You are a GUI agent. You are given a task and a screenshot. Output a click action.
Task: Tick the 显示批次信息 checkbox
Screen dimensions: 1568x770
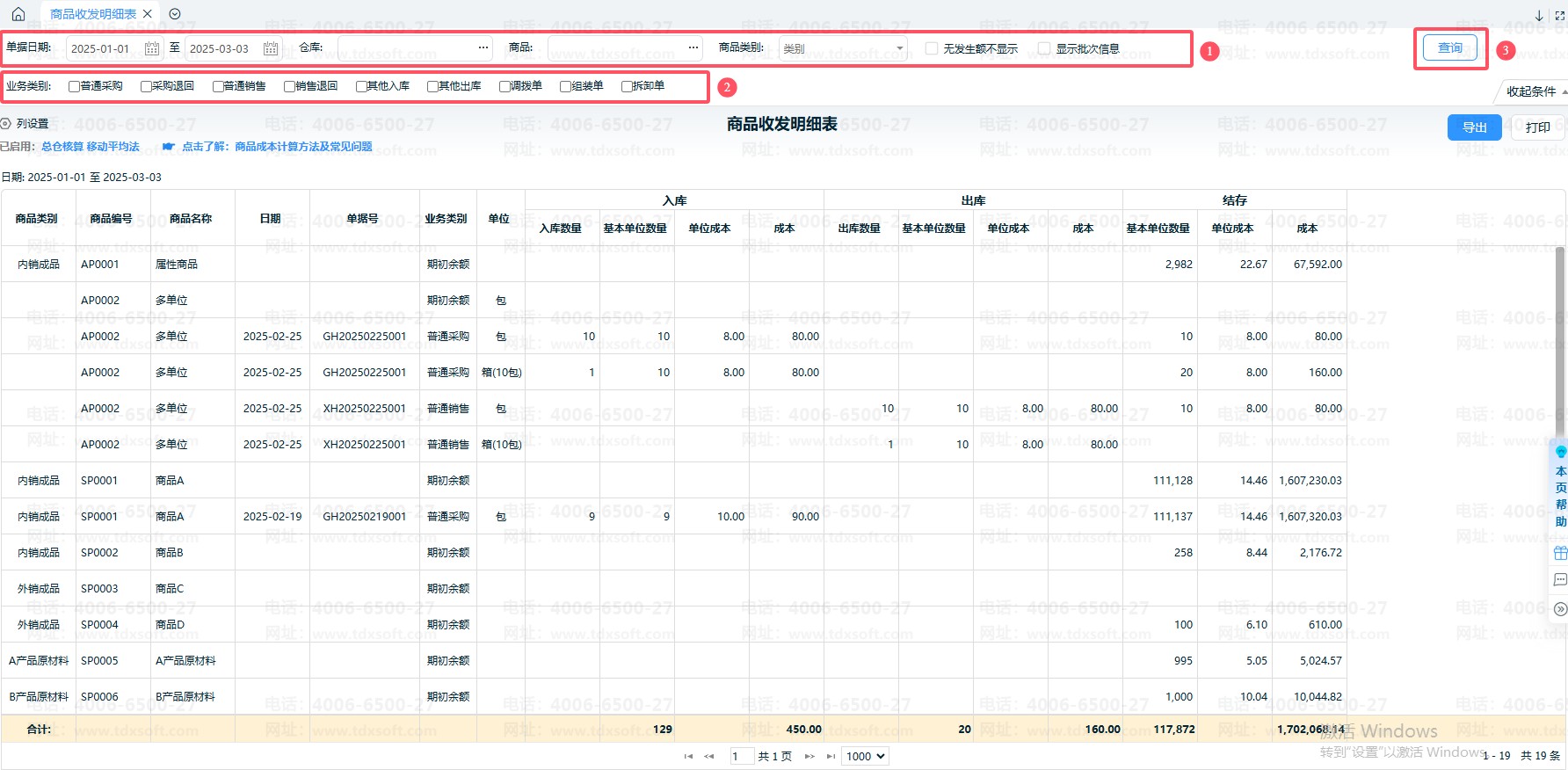pos(1044,48)
